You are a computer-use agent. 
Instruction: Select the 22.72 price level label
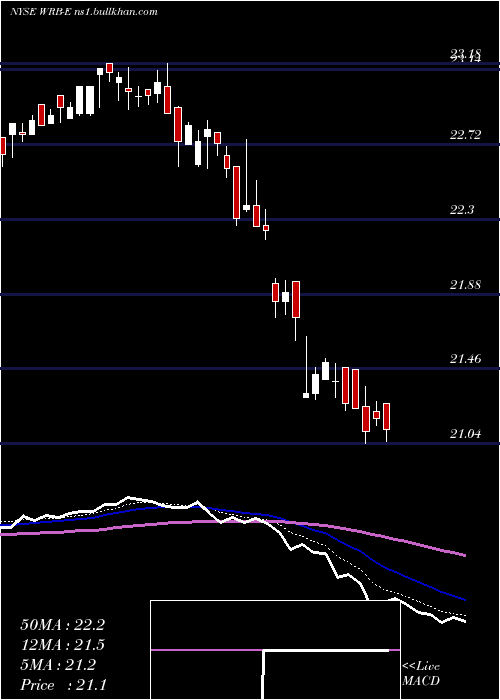pos(466,134)
